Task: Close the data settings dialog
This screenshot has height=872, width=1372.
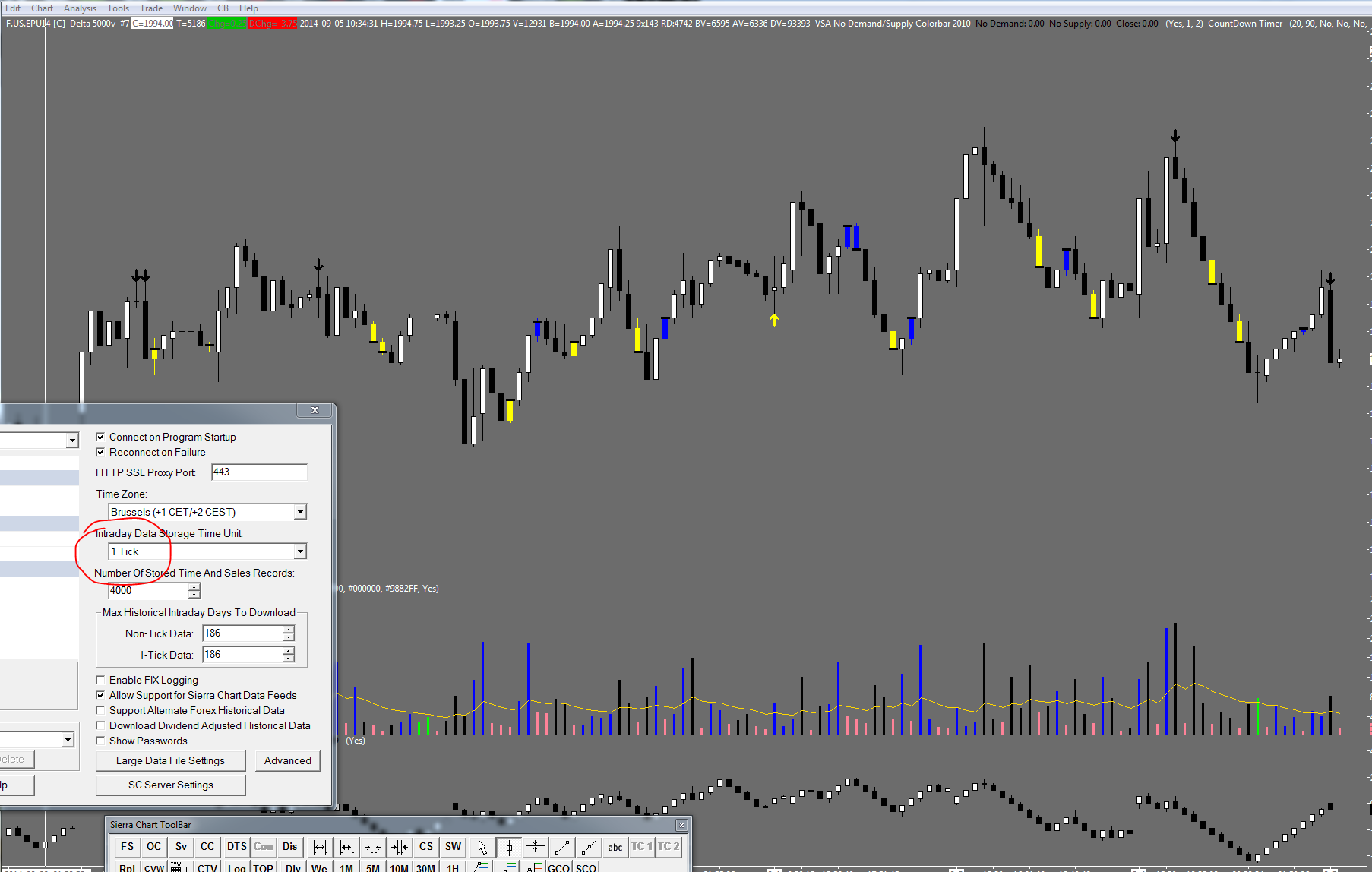Action: click(315, 410)
